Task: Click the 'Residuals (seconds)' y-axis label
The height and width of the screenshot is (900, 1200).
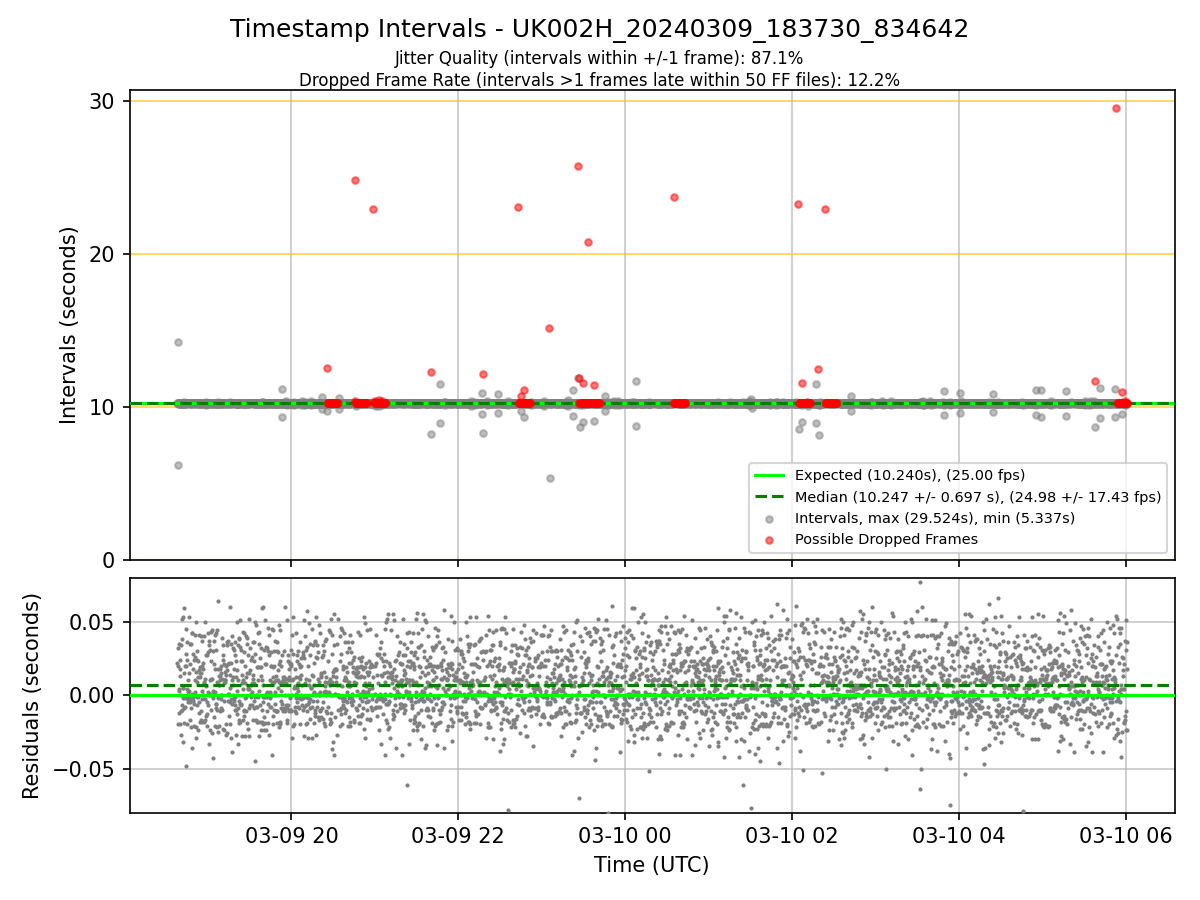Action: coord(32,696)
